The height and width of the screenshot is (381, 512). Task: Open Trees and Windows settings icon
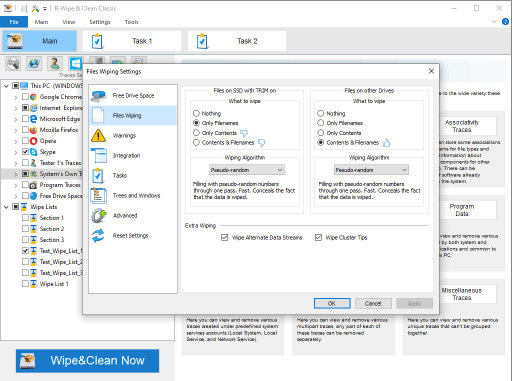coord(99,195)
